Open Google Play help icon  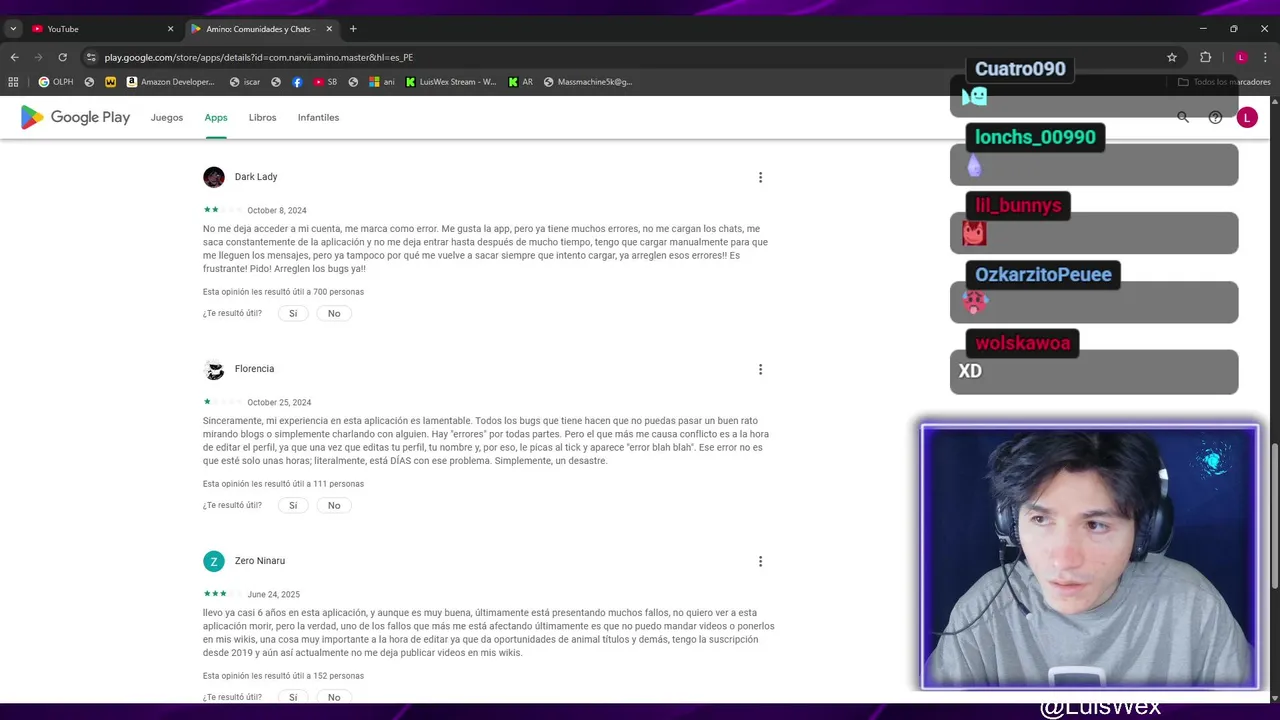coord(1215,117)
